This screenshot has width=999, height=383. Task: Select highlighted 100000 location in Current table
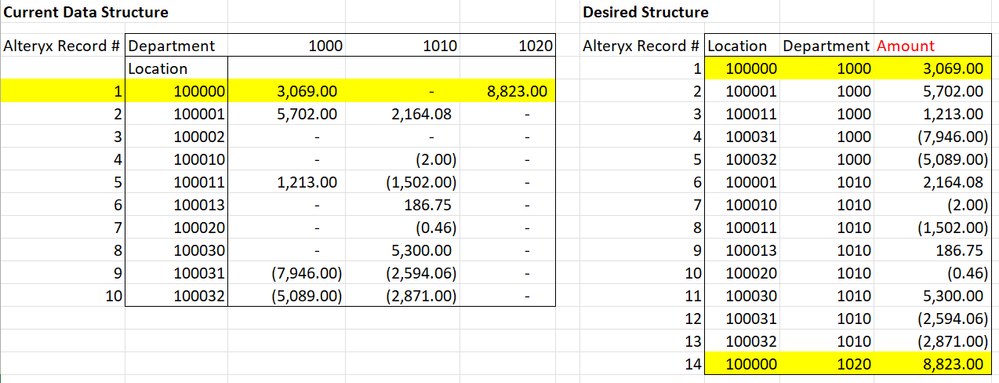200,91
